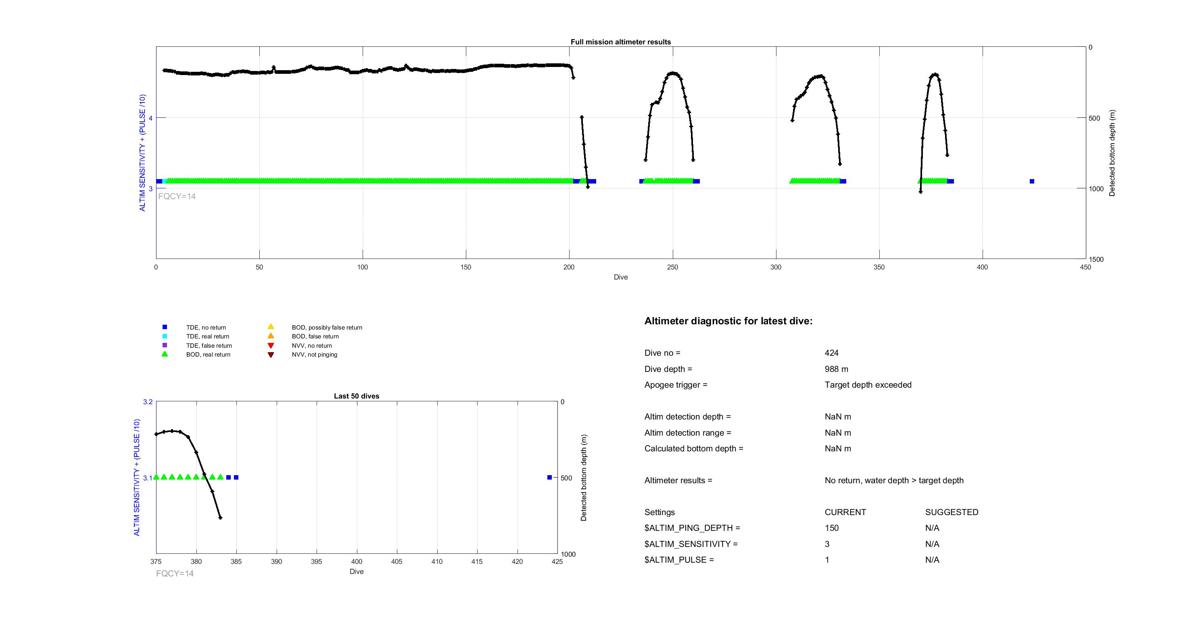Click the 'Dive' x-axis label of full mission plot
Image resolution: width=1200 pixels, height=622 pixels.
621,277
